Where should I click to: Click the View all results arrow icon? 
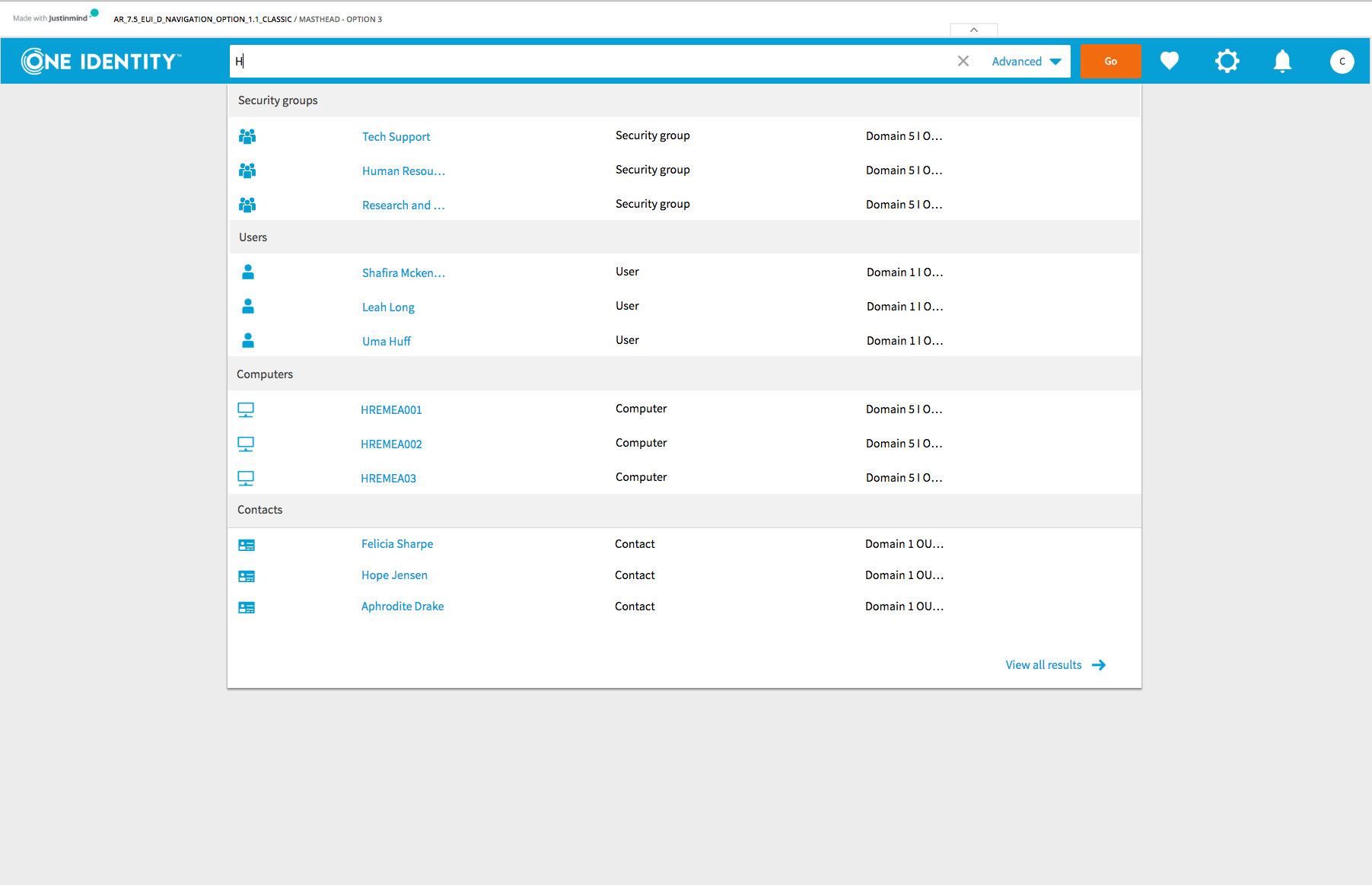tap(1099, 665)
